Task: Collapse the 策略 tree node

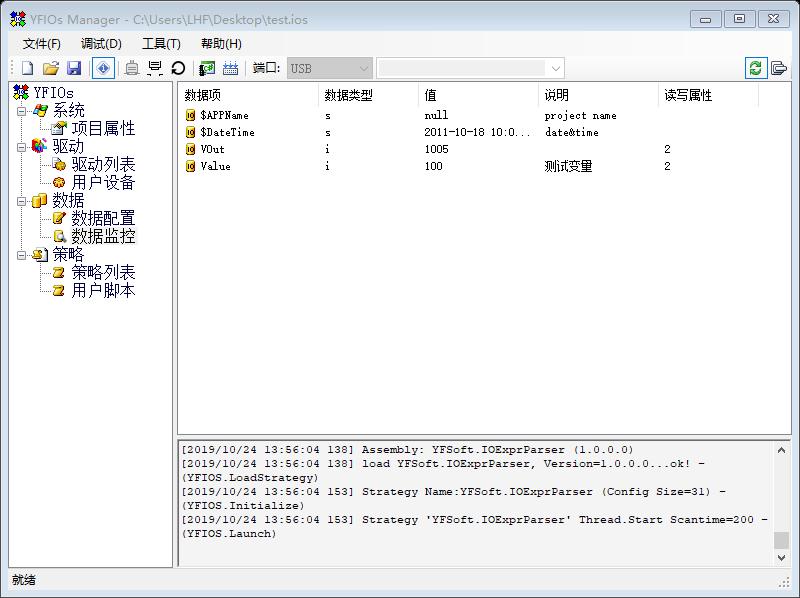Action: click(x=21, y=255)
